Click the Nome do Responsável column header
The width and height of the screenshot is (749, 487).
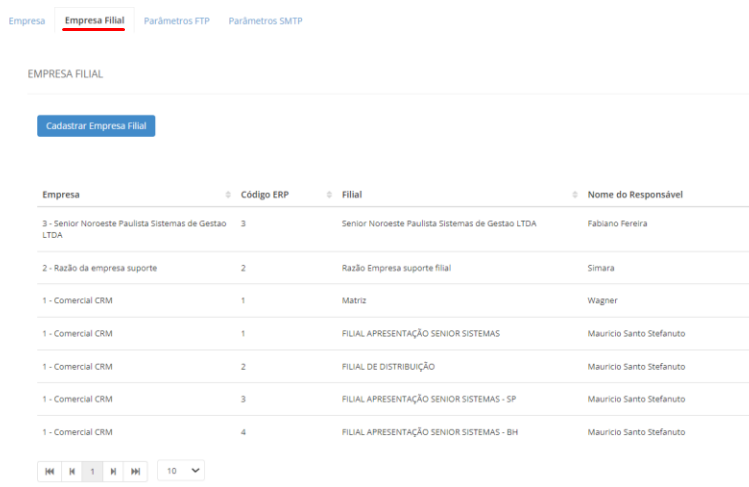[635, 194]
